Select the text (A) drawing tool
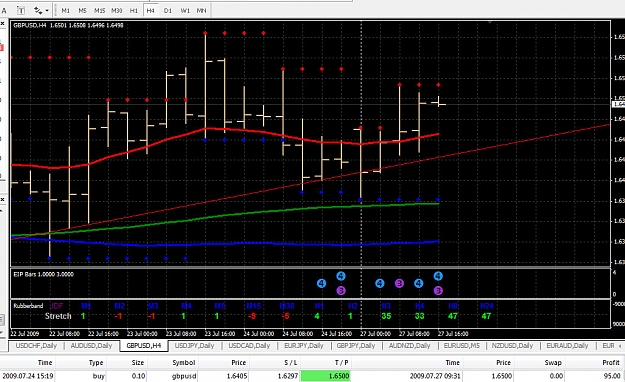Screen dimensions: 625x382 [x=4, y=10]
